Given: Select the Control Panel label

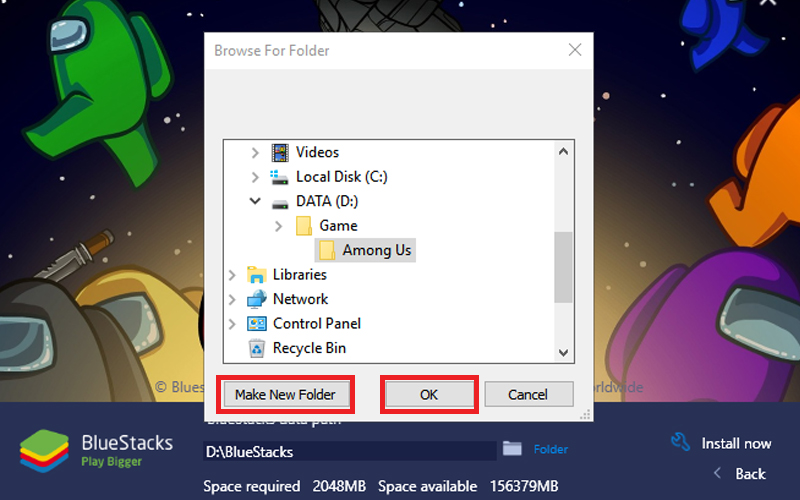Looking at the screenshot, I should tap(317, 323).
